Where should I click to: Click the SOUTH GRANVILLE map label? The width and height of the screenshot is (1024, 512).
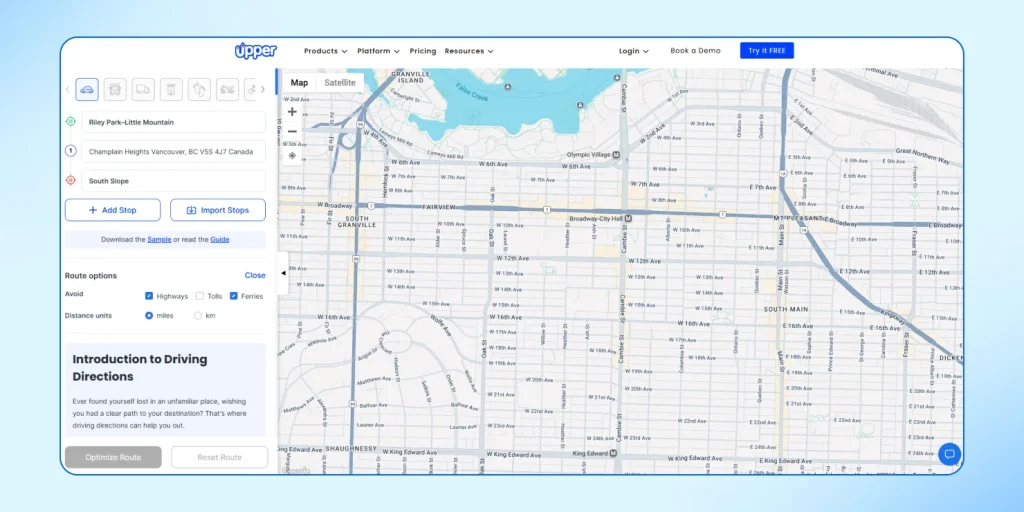coord(357,221)
